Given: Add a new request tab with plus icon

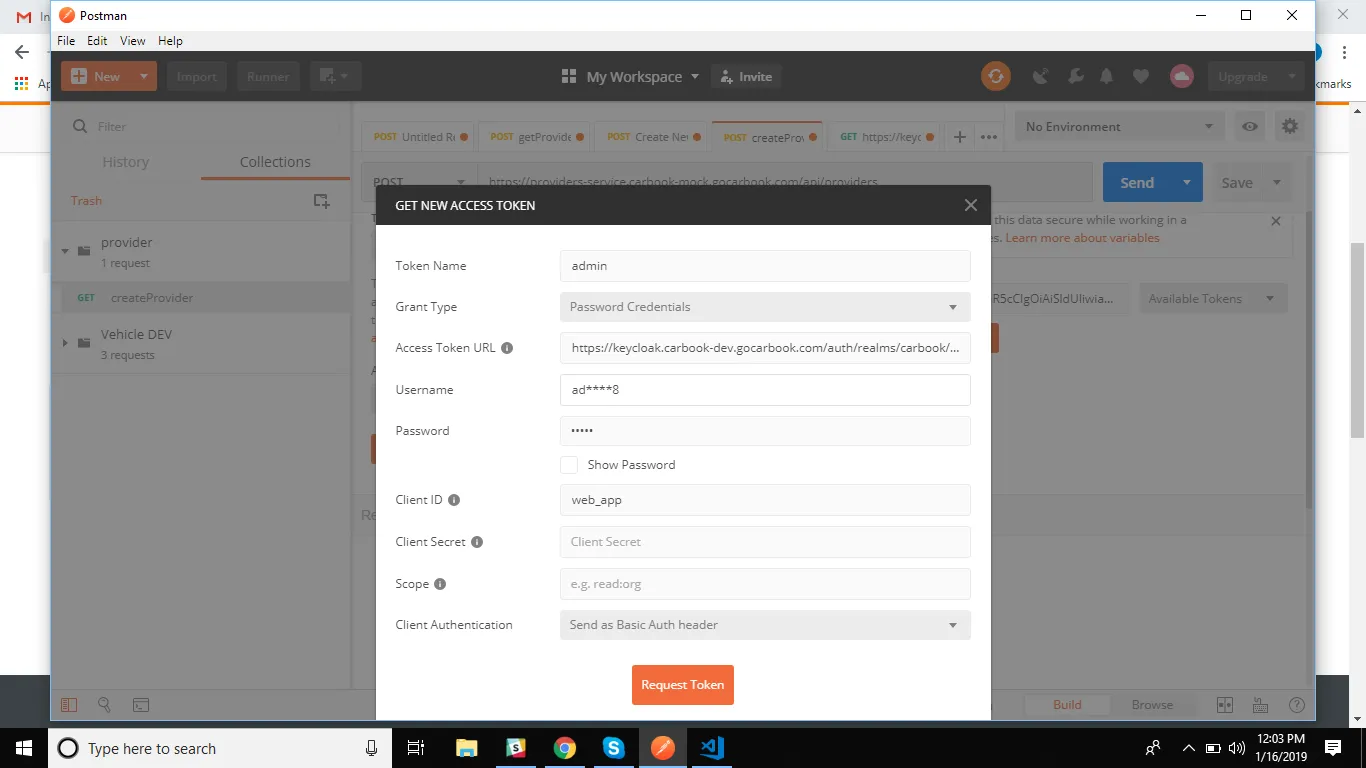Looking at the screenshot, I should pyautogui.click(x=960, y=137).
